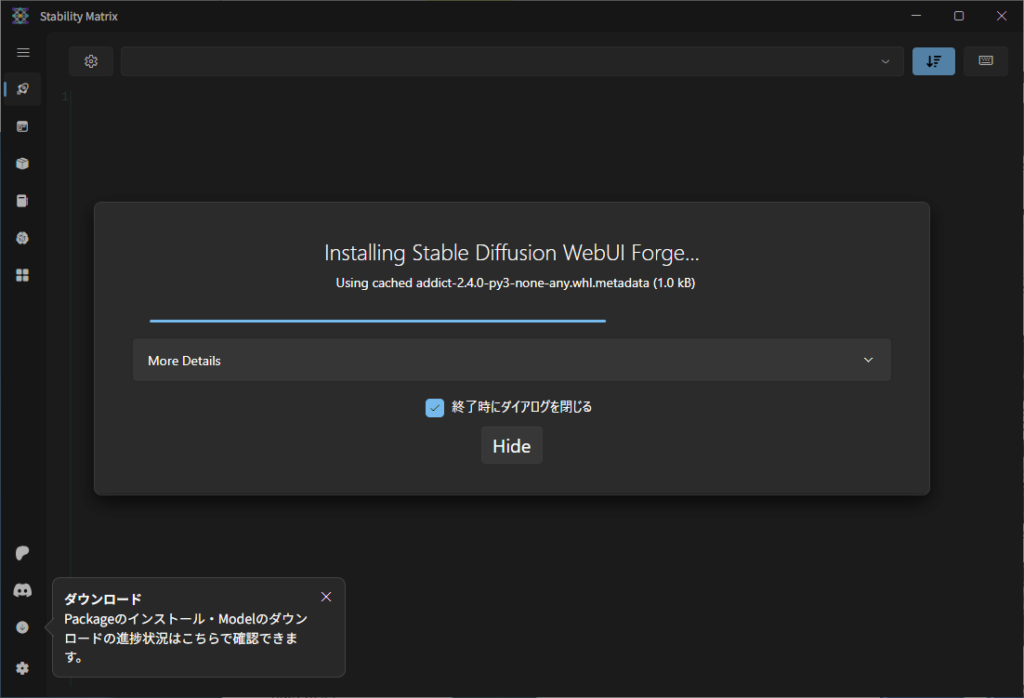Click the Hide button
Image resolution: width=1024 pixels, height=698 pixels.
click(512, 446)
